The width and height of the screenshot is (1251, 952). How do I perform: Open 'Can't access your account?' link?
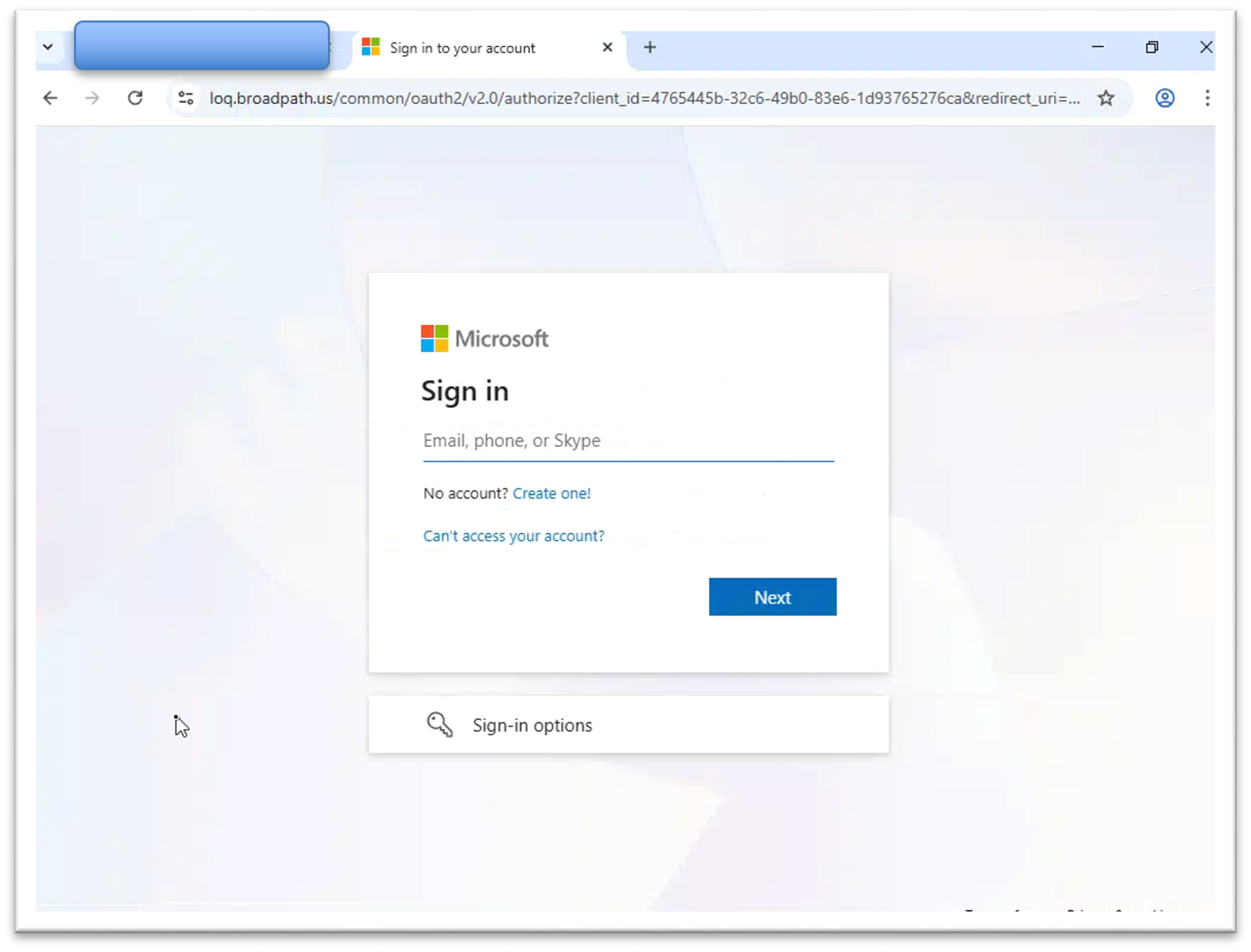tap(514, 536)
